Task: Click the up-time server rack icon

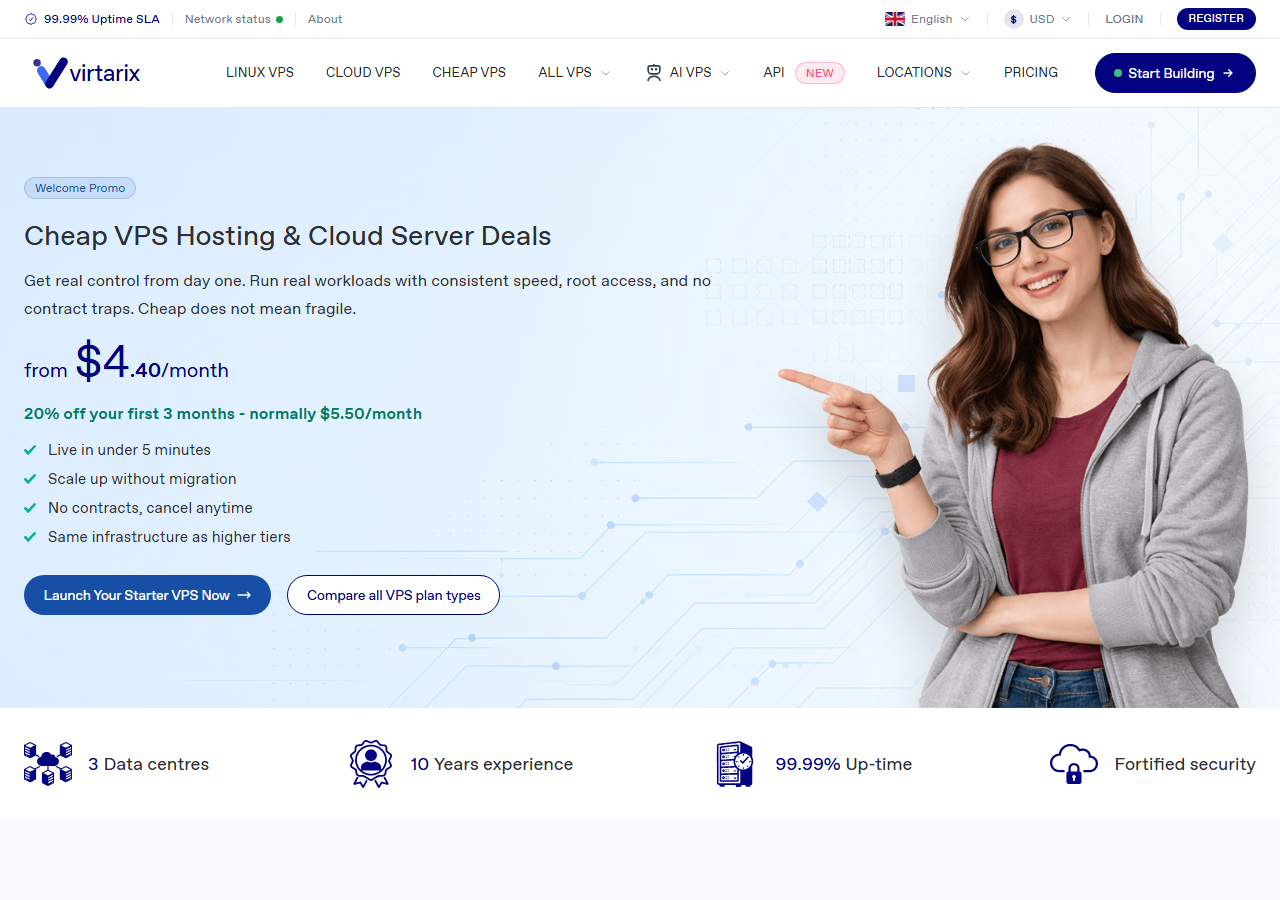Action: click(735, 764)
